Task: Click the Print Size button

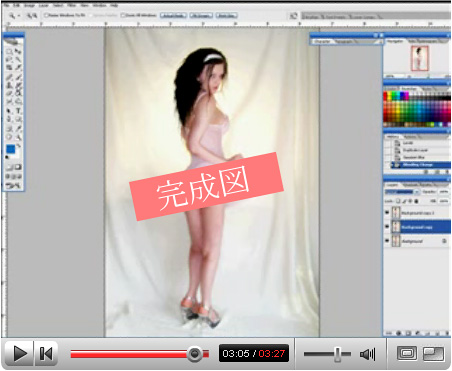Action: tap(226, 15)
